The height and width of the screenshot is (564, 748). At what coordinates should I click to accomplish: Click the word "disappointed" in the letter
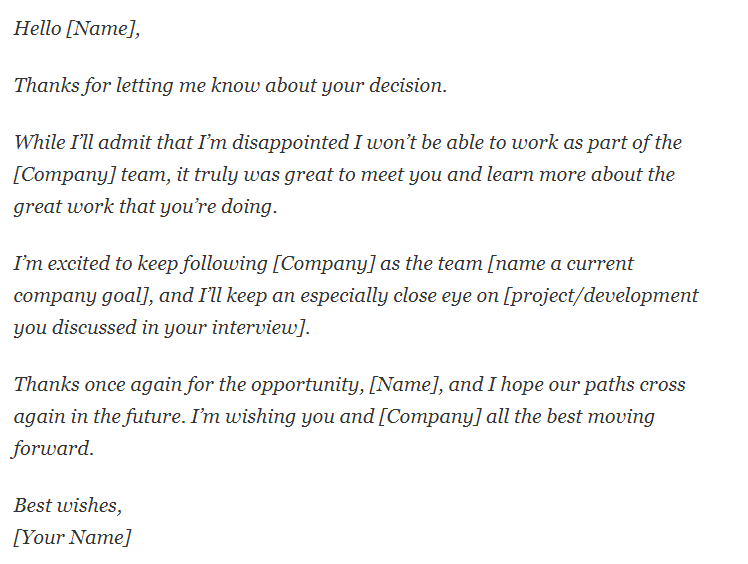click(x=291, y=143)
